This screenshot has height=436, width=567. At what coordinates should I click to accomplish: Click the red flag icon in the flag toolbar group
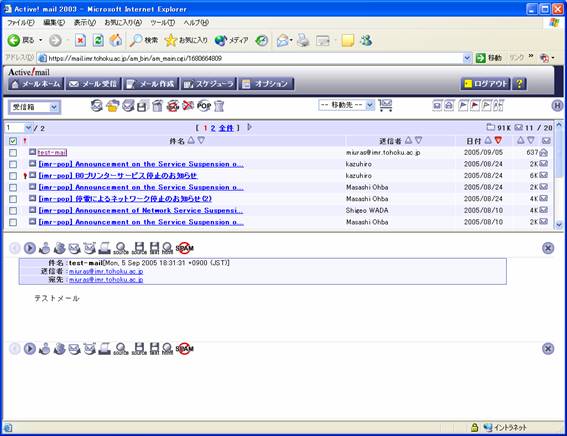pyautogui.click(x=474, y=106)
